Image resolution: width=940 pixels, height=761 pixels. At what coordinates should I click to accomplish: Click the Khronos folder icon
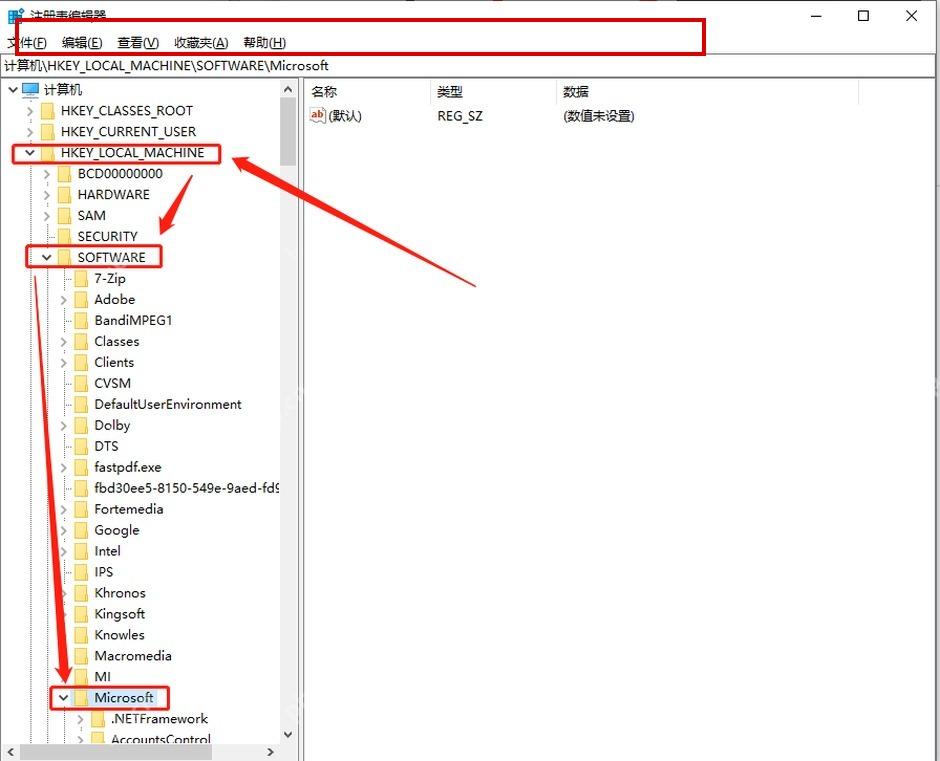(81, 593)
